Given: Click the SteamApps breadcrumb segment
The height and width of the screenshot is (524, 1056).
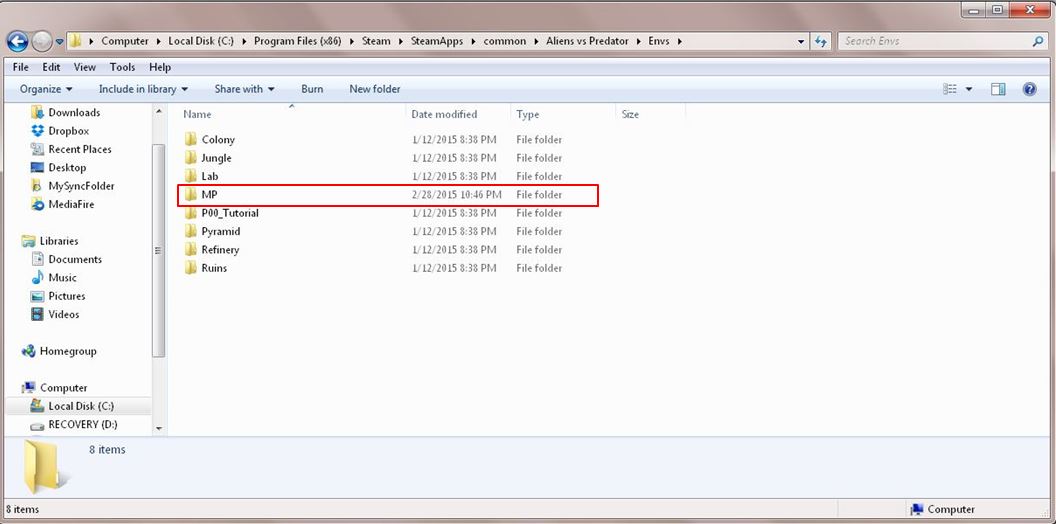Looking at the screenshot, I should tap(438, 41).
